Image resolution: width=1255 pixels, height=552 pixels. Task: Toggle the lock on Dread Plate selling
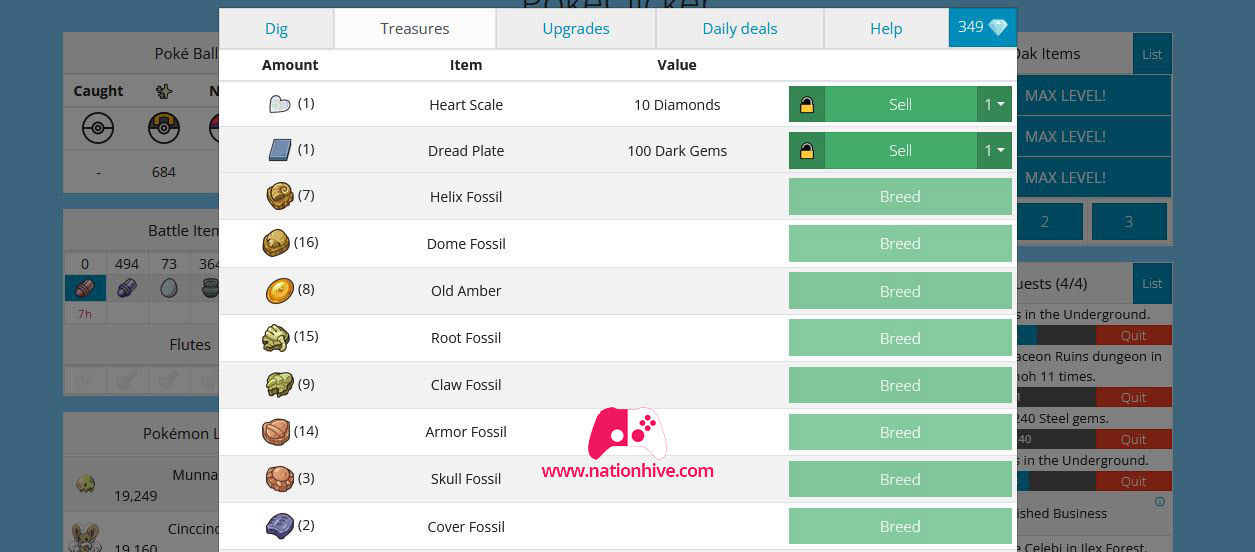807,150
